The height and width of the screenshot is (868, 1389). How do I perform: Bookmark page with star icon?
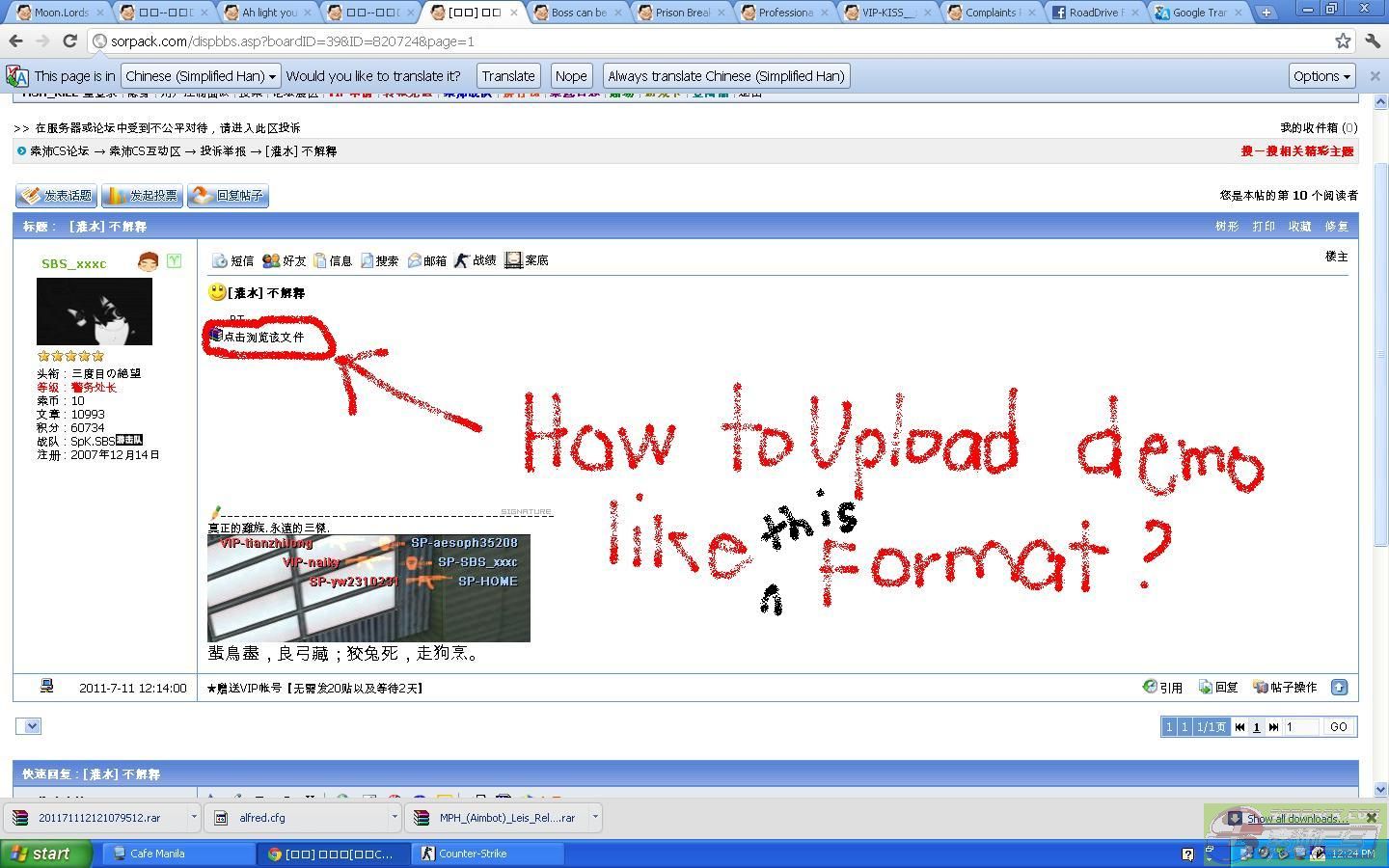(1343, 41)
